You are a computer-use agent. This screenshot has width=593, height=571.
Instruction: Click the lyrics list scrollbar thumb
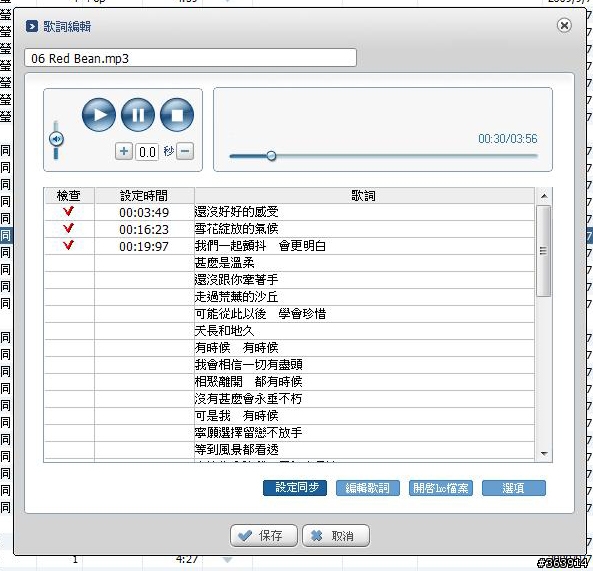(x=543, y=251)
